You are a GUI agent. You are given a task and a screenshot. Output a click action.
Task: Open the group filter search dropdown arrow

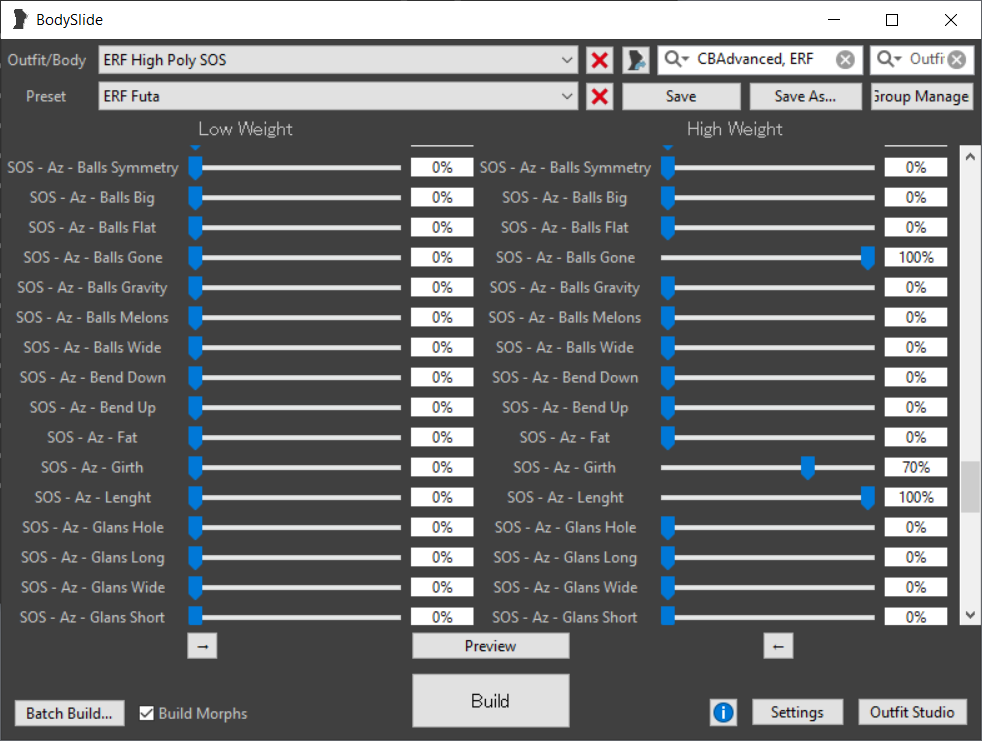tap(678, 60)
